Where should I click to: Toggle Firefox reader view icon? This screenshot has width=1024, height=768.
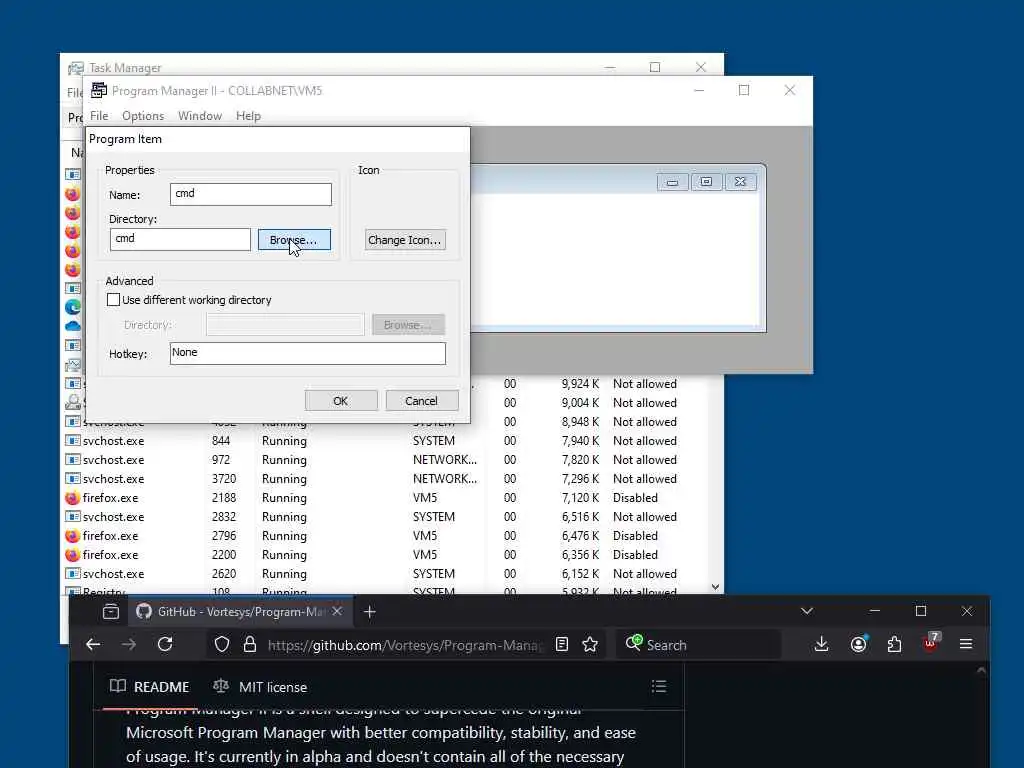click(562, 645)
